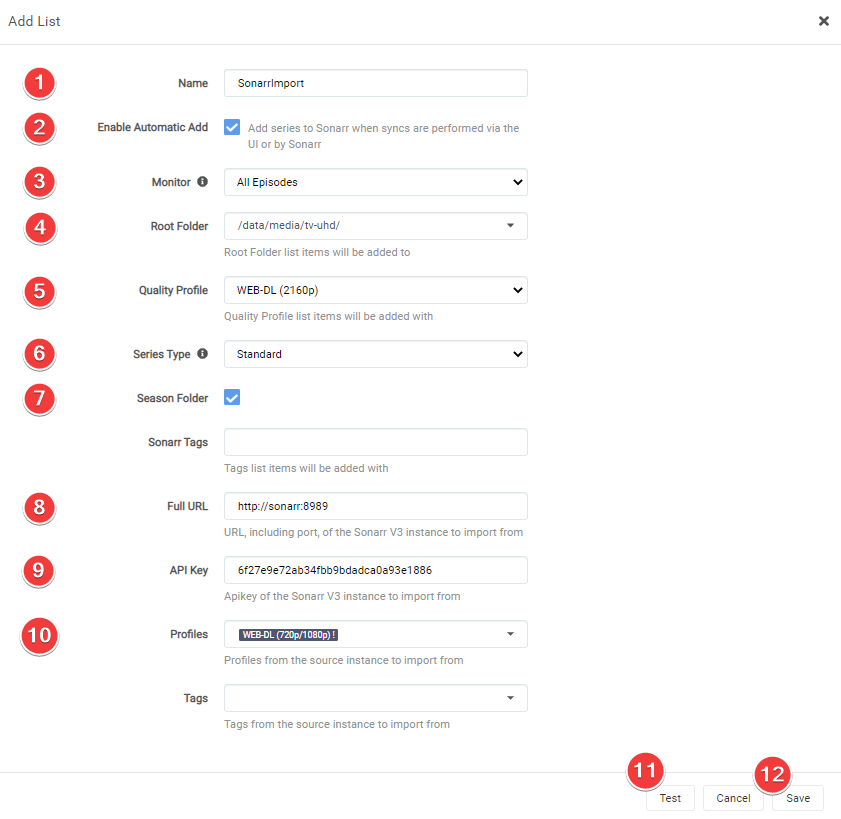Click the Root Folder label
The width and height of the screenshot is (841, 819).
179,226
